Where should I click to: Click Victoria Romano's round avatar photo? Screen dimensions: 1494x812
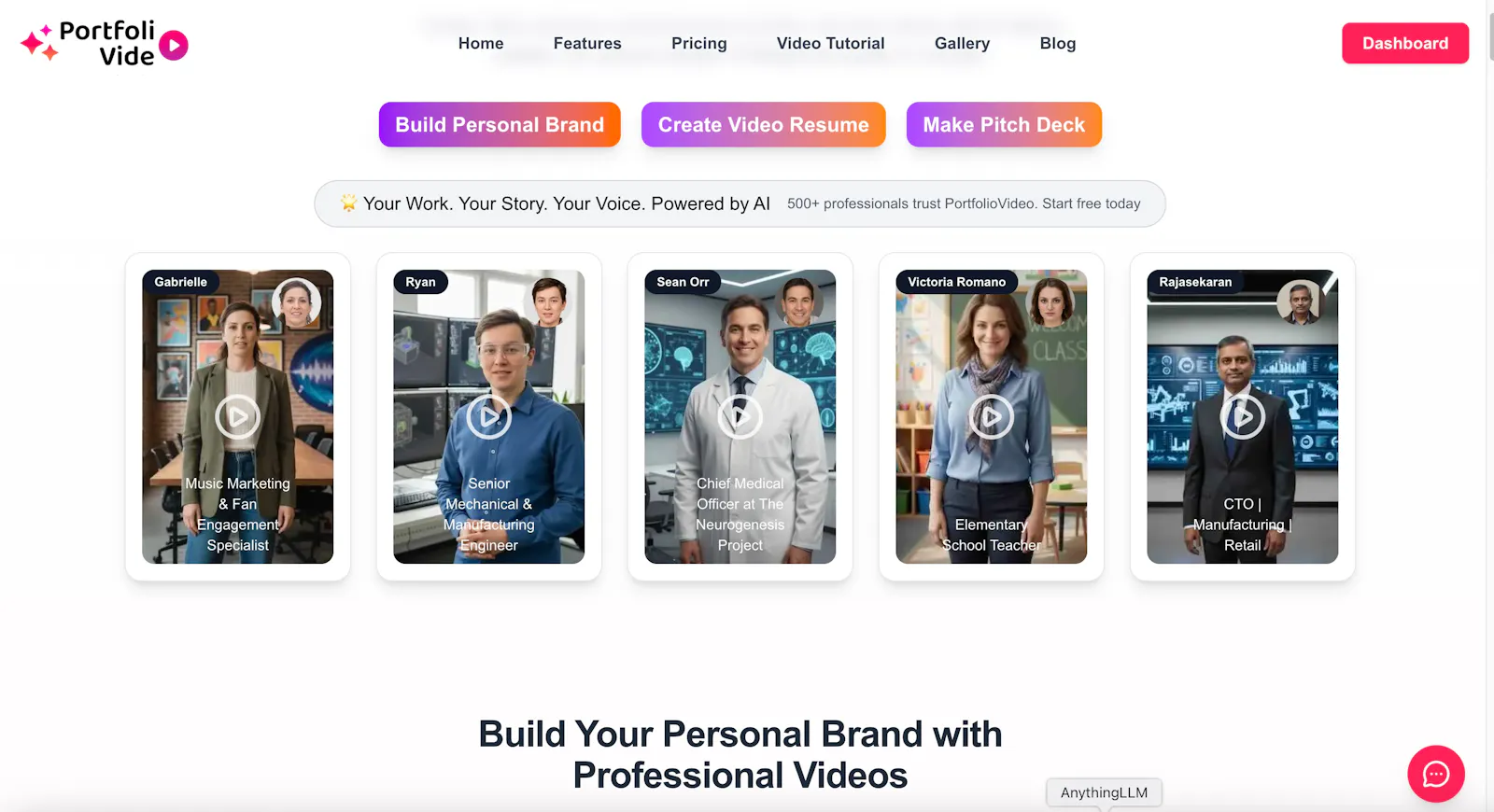click(x=1050, y=303)
